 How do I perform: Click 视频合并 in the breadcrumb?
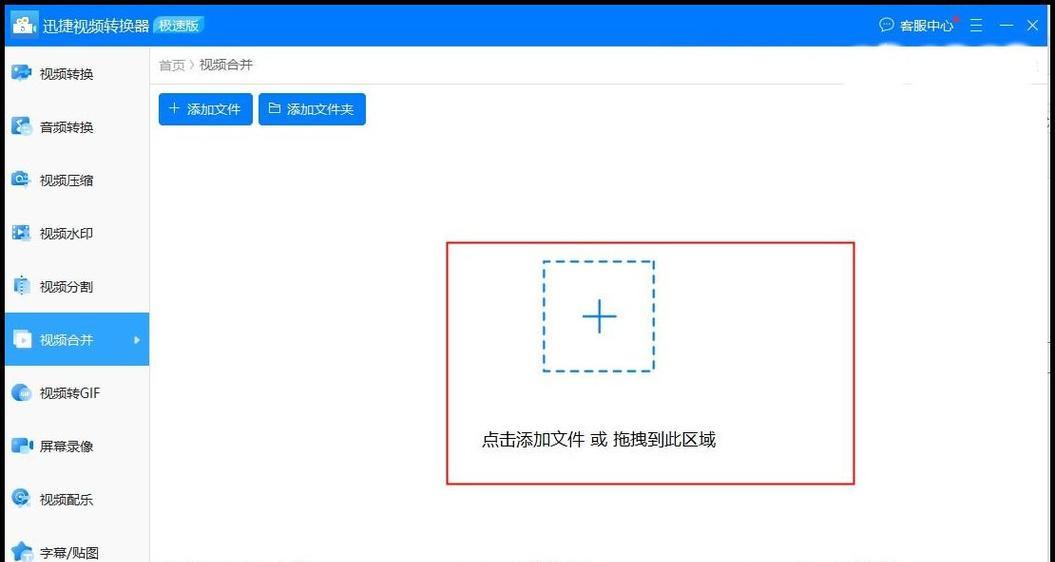pos(226,65)
